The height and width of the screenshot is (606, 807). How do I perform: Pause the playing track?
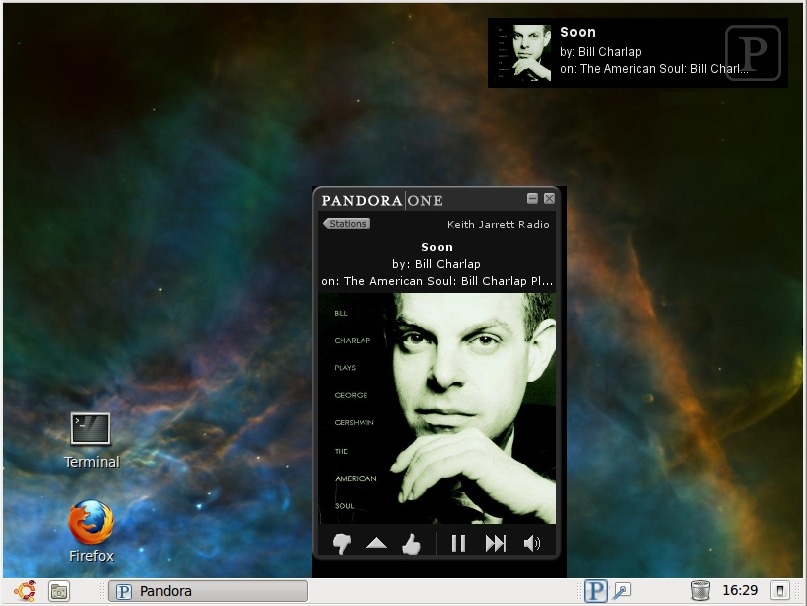pos(458,543)
